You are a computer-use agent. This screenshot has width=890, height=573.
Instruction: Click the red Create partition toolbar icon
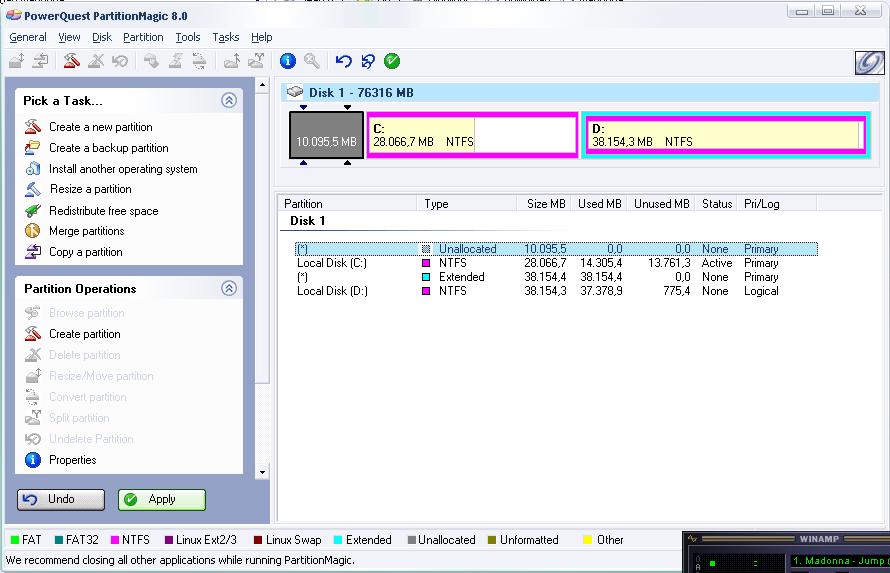(72, 61)
